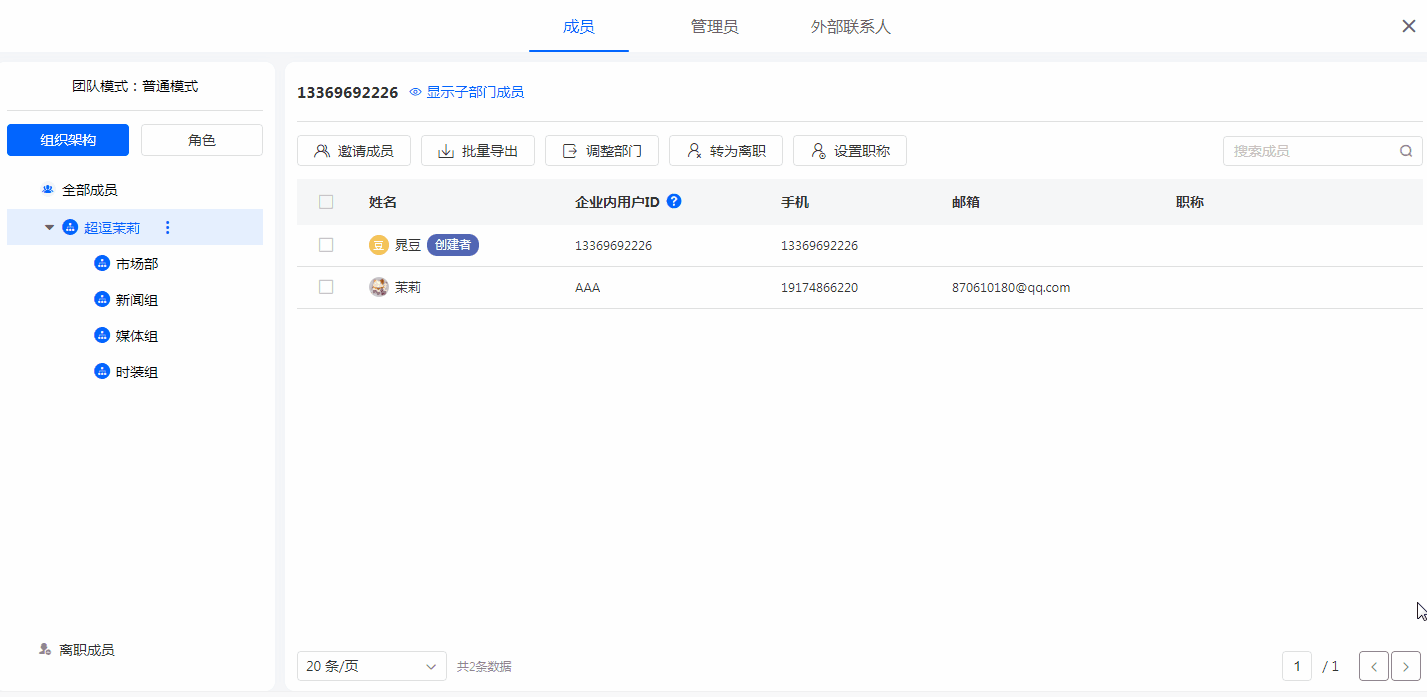The width and height of the screenshot is (1427, 697).
Task: Select the checkbox for member 茉莉
Action: (x=326, y=287)
